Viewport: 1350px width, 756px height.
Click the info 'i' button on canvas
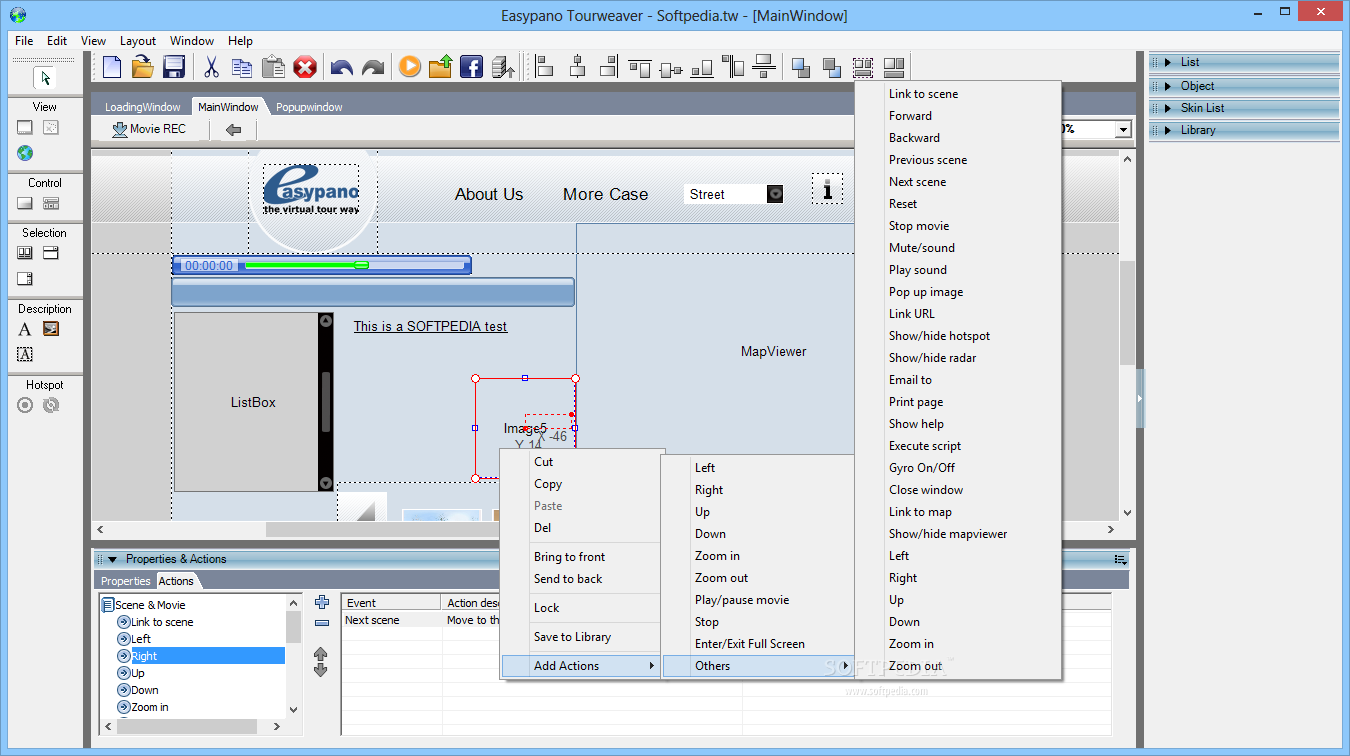coord(827,188)
